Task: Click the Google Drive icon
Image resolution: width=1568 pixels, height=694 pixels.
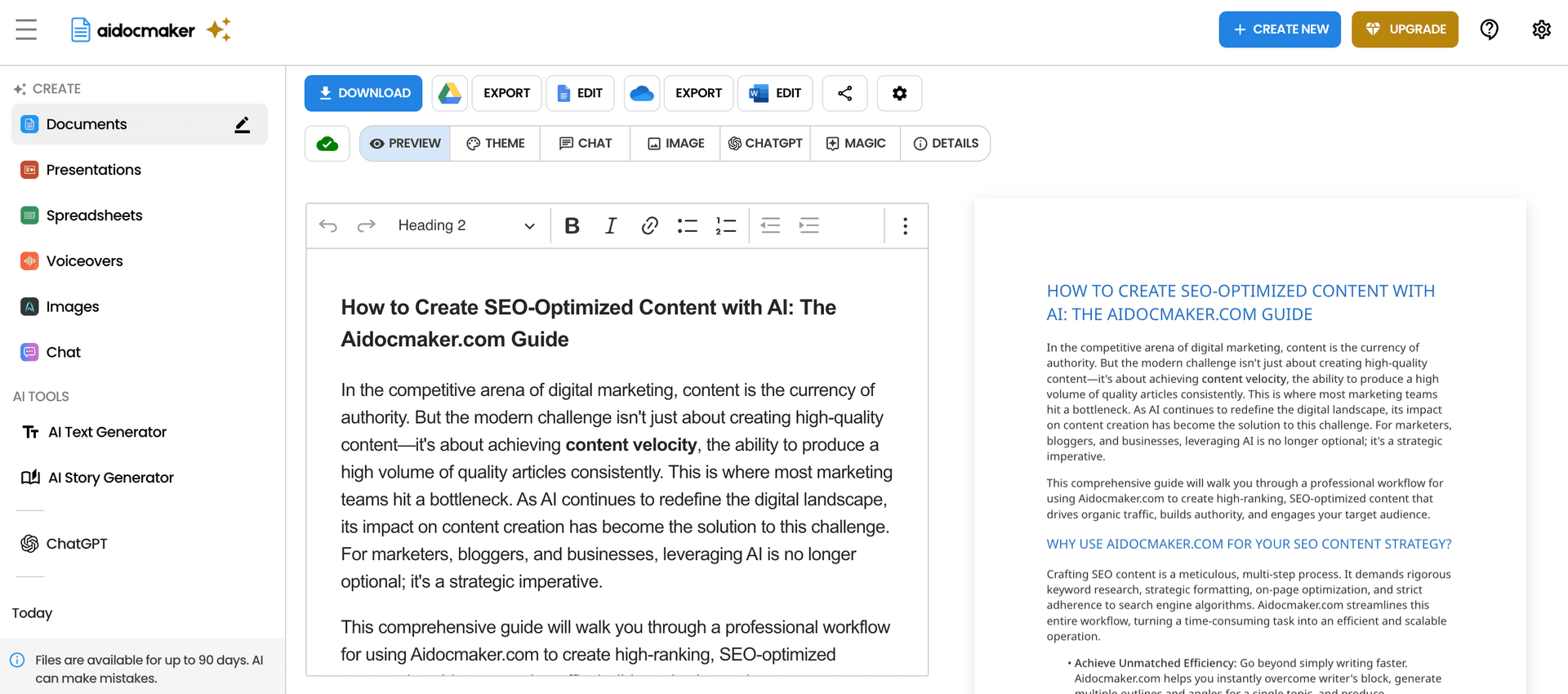Action: [x=449, y=93]
